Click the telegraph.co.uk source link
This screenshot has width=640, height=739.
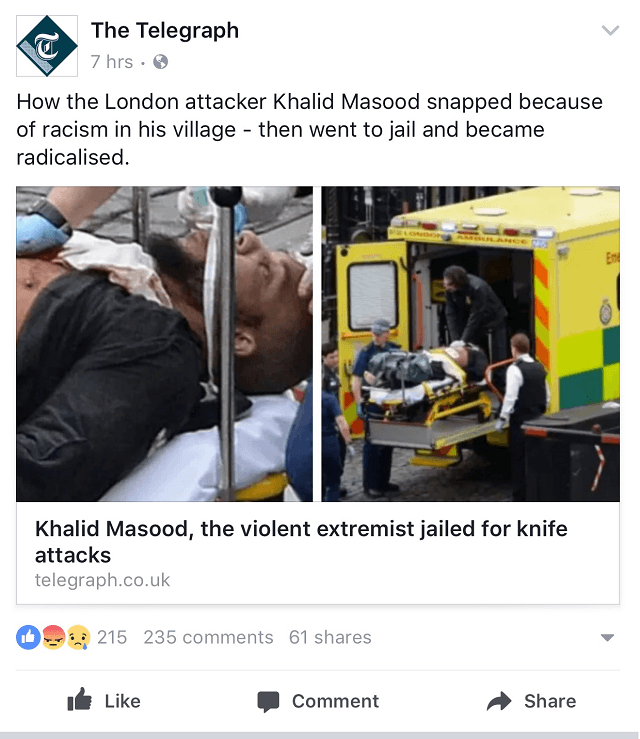(x=102, y=580)
